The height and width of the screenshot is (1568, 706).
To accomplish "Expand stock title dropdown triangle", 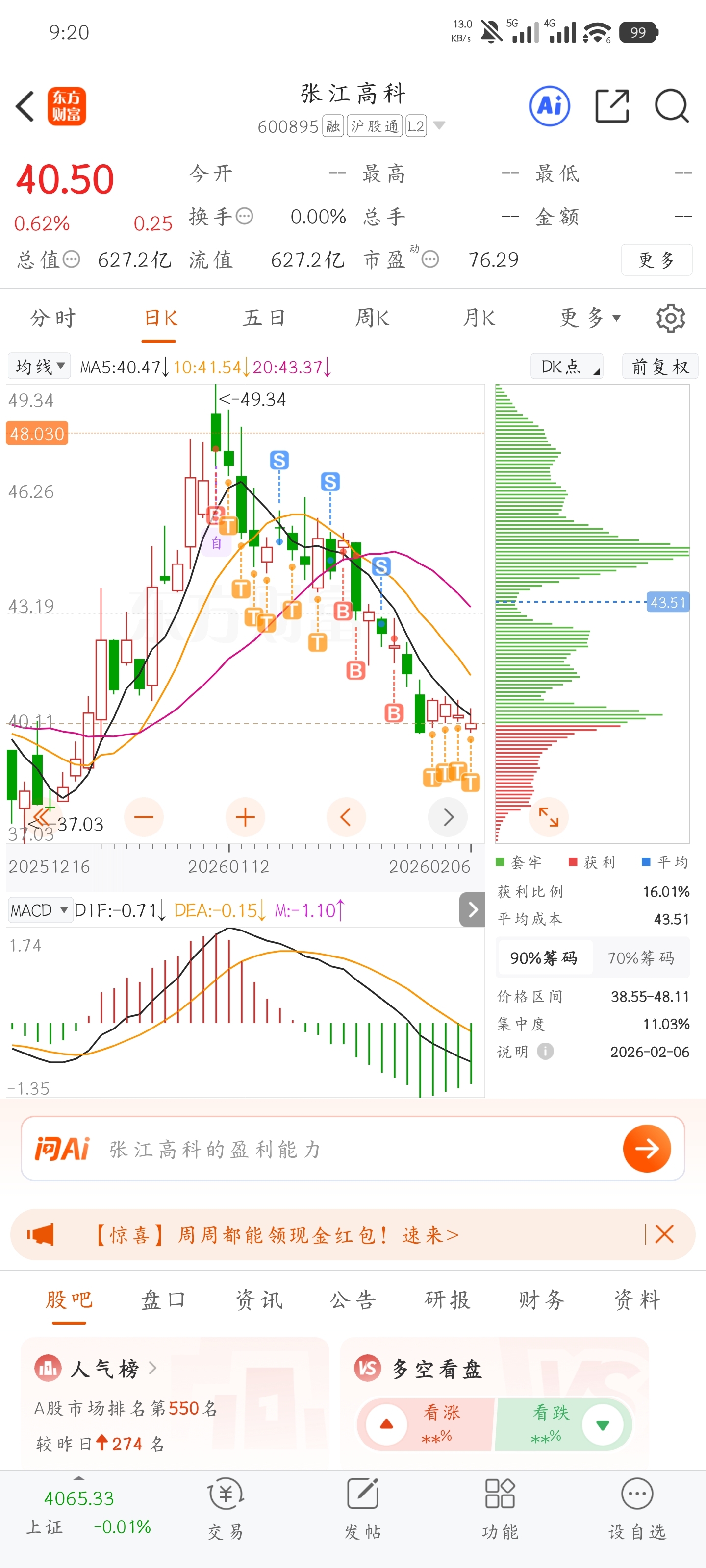I will [439, 126].
